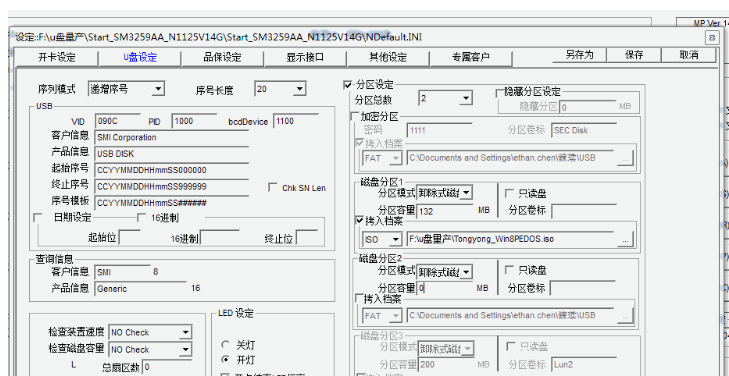729x376 pixels.
Task: Click the 终止序号 field
Action: [172, 186]
